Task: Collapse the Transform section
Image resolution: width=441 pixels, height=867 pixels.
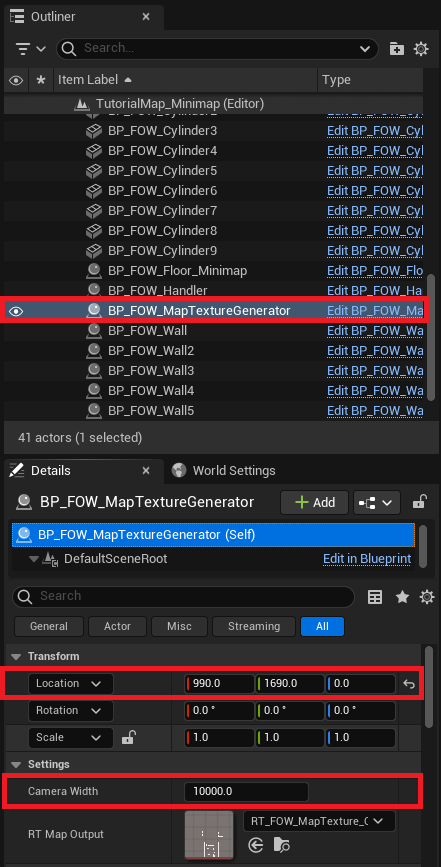Action: (17, 656)
